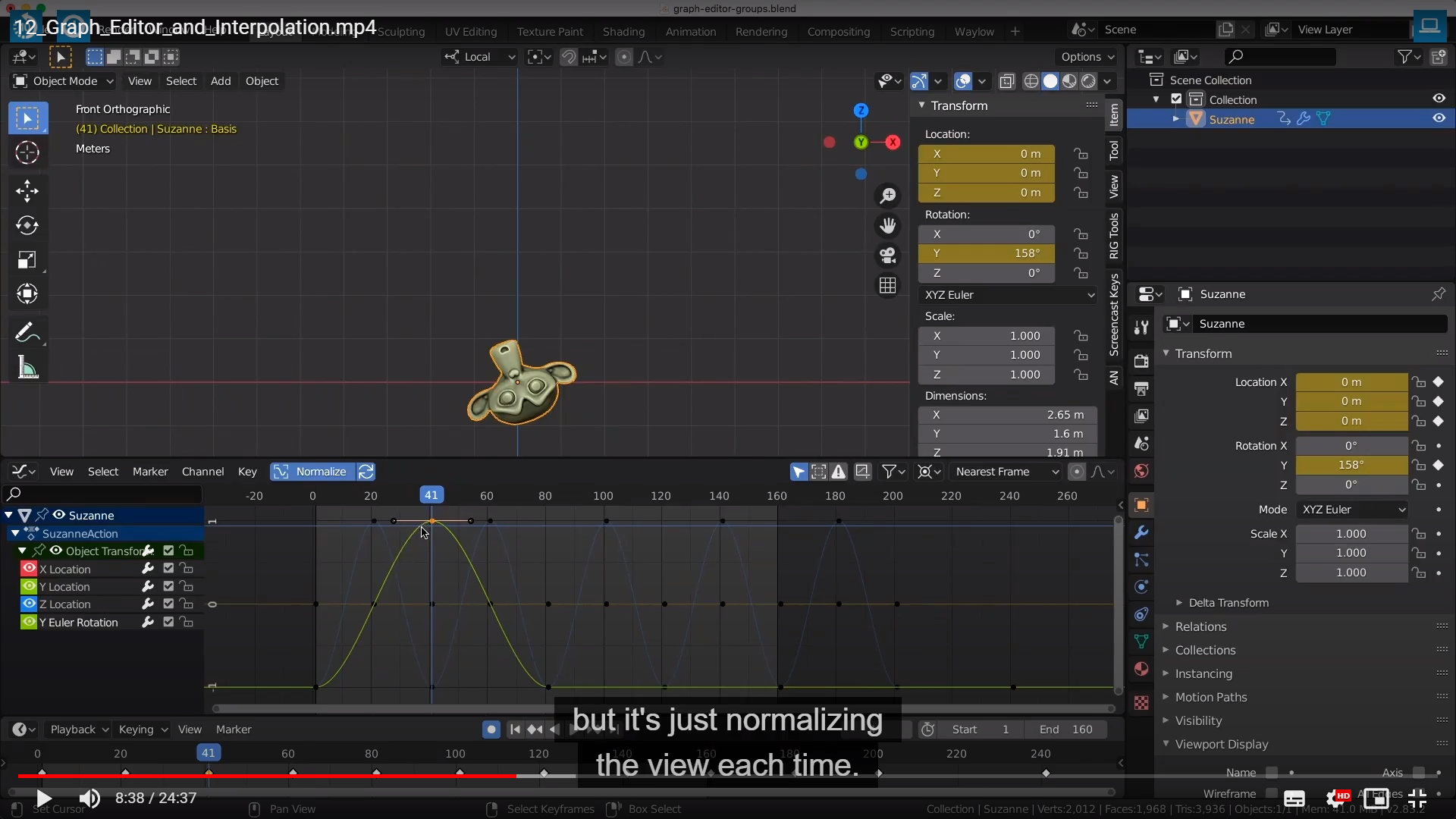This screenshot has height=819, width=1456.
Task: Select the Scale tool icon
Action: click(27, 260)
